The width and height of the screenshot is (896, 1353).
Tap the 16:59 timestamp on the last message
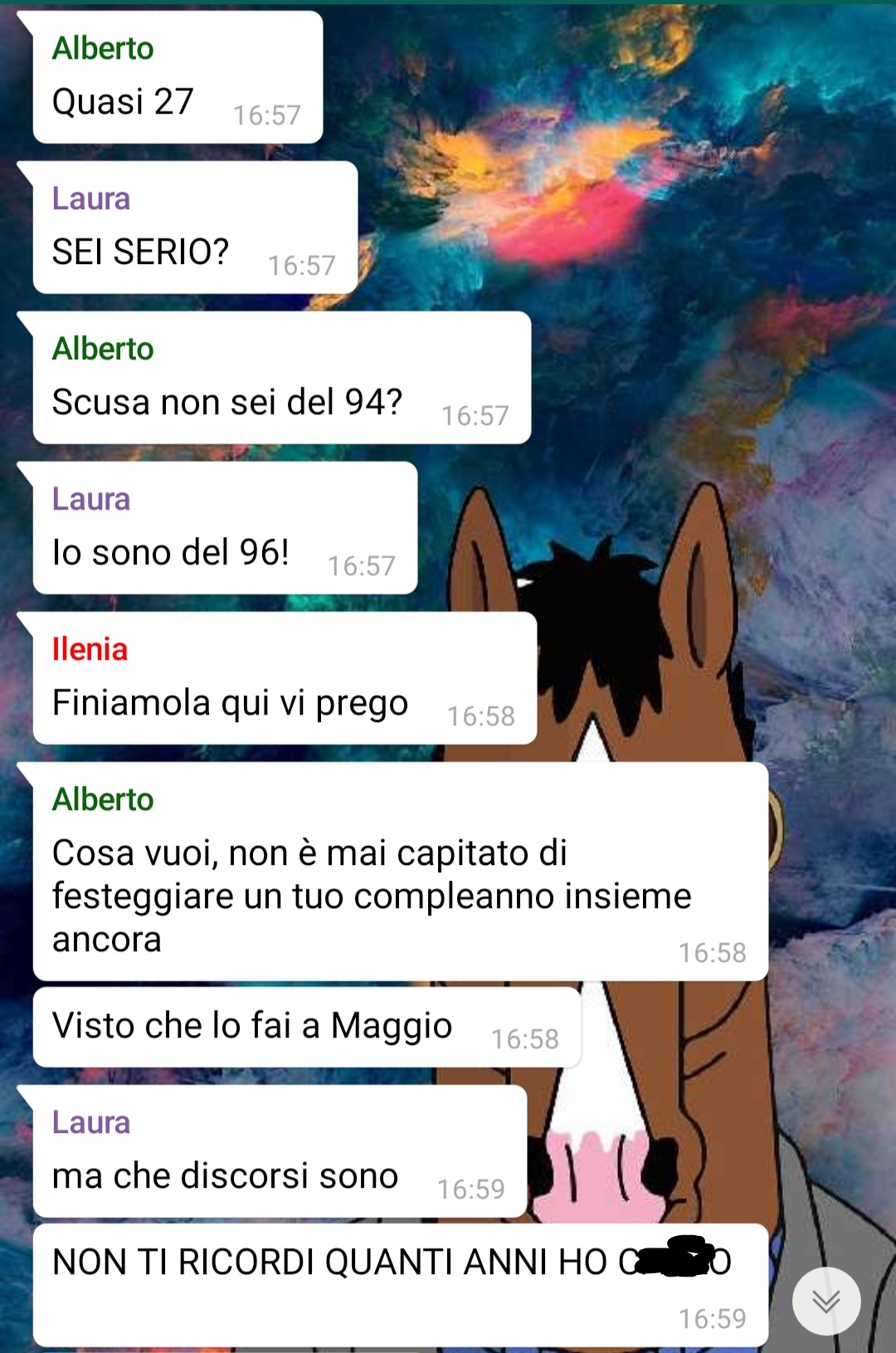pyautogui.click(x=713, y=1319)
